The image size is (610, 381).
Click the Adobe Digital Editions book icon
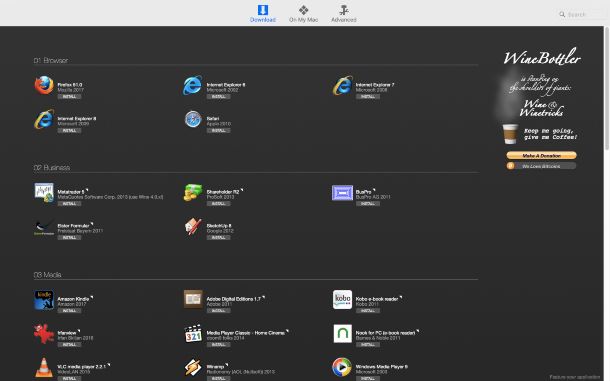click(x=193, y=299)
